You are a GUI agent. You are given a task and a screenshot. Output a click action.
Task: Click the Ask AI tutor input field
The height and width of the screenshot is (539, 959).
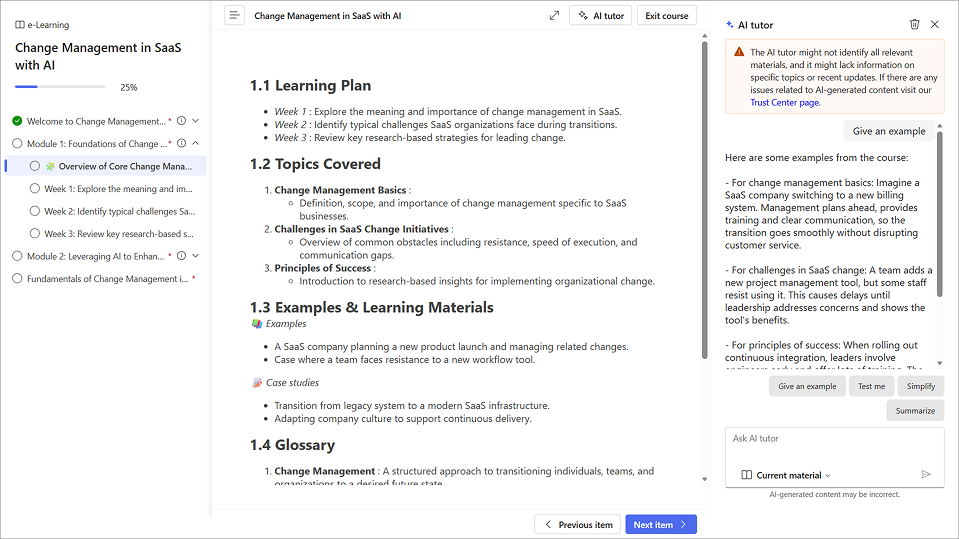coord(833,440)
